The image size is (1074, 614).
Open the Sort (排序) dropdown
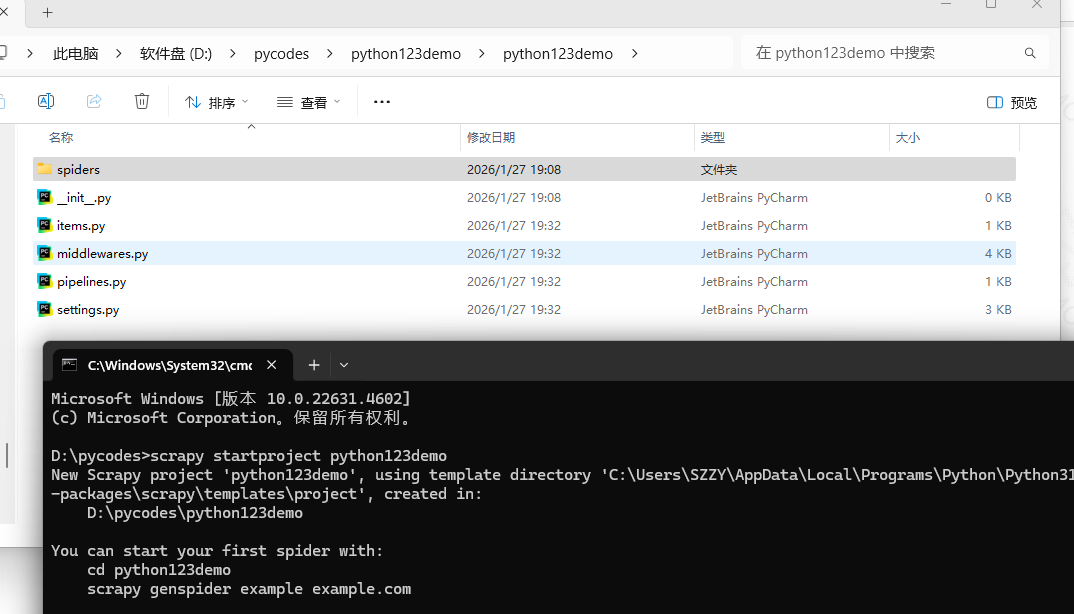(216, 102)
